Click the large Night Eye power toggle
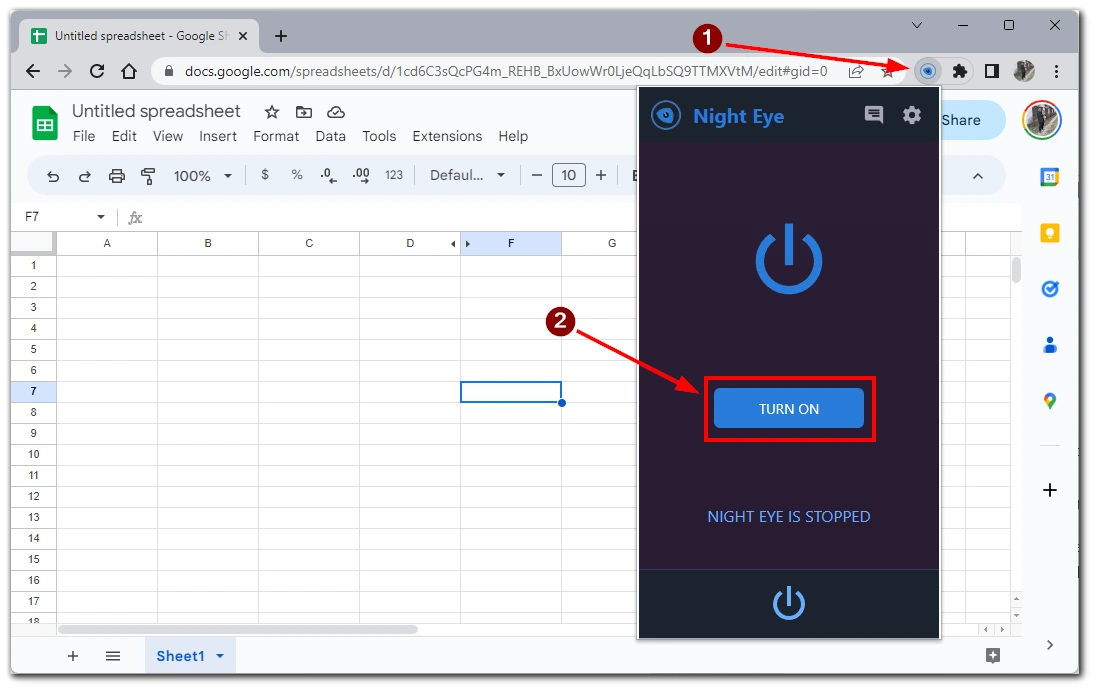 [788, 259]
